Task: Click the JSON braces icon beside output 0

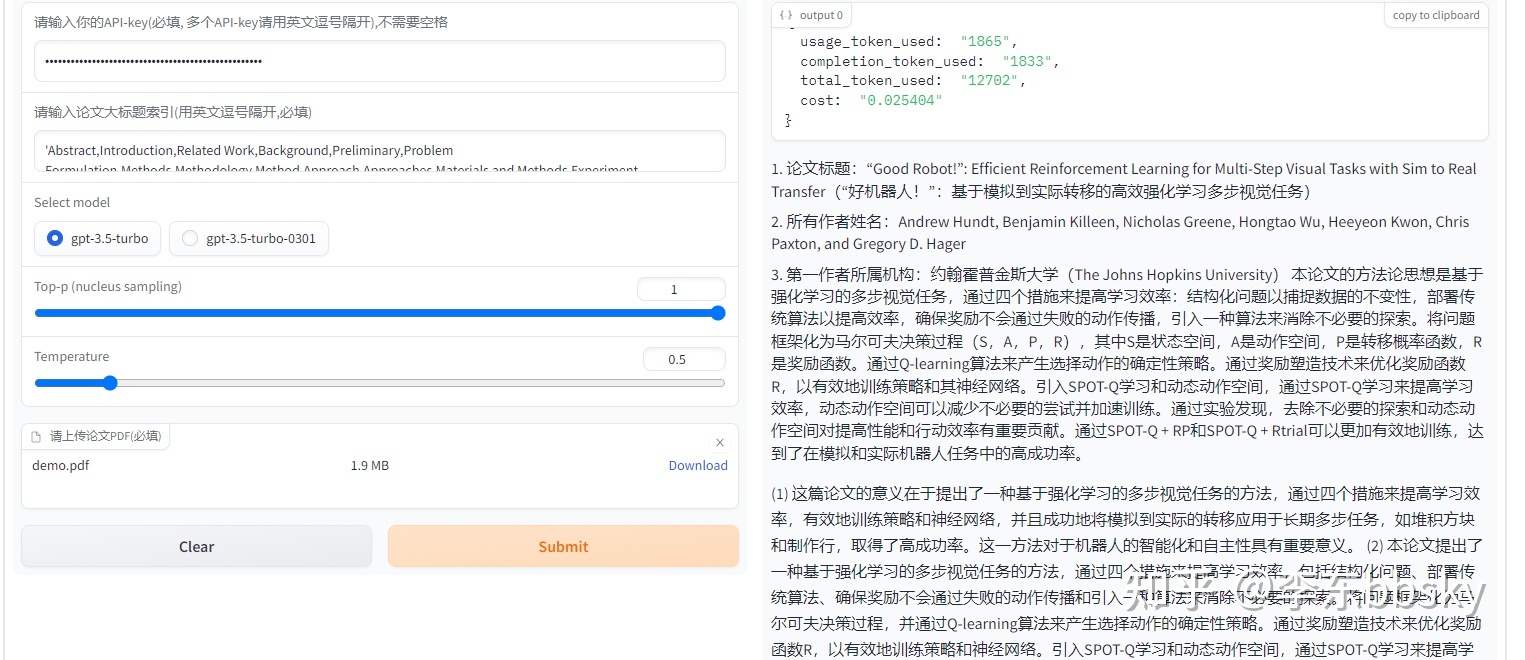Action: pos(786,15)
